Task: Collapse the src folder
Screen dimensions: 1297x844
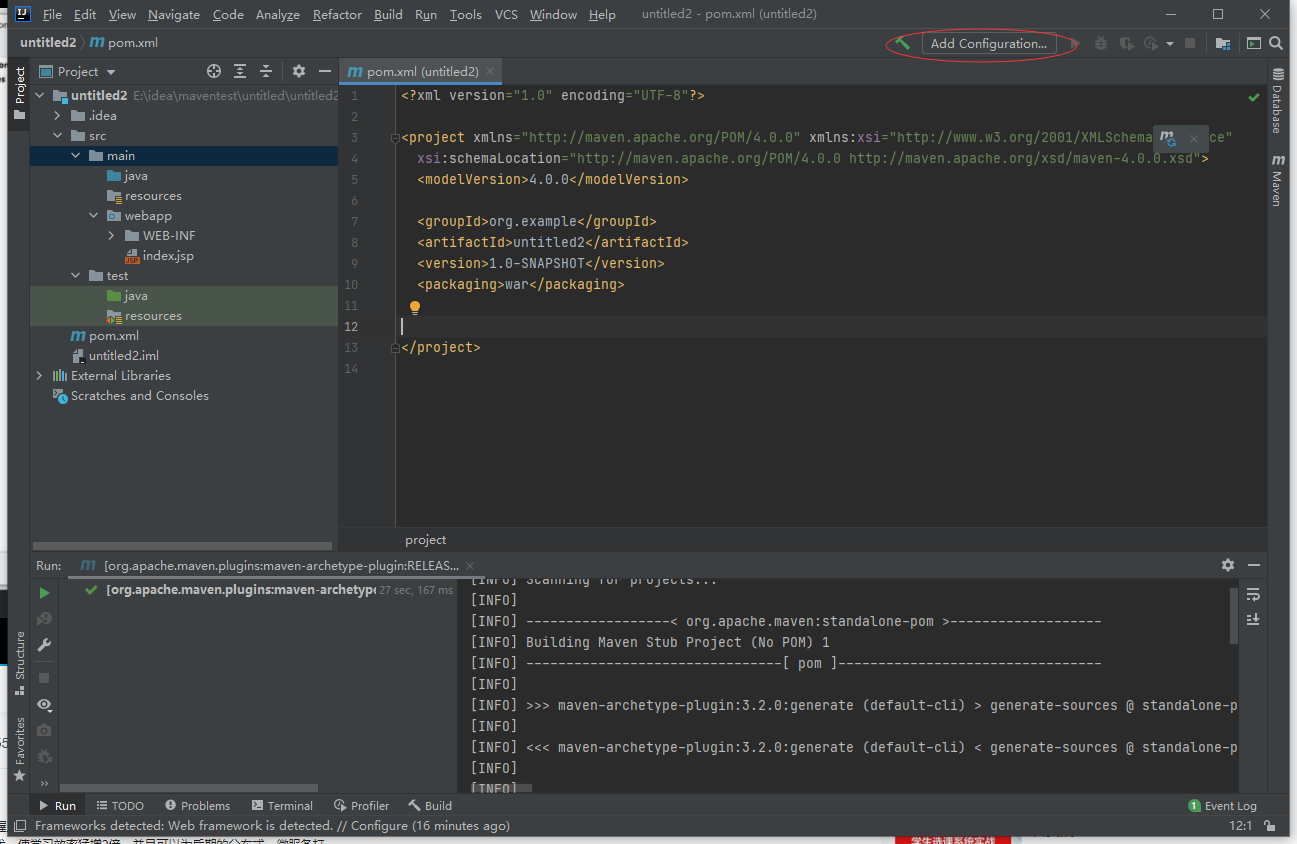Action: click(58, 136)
